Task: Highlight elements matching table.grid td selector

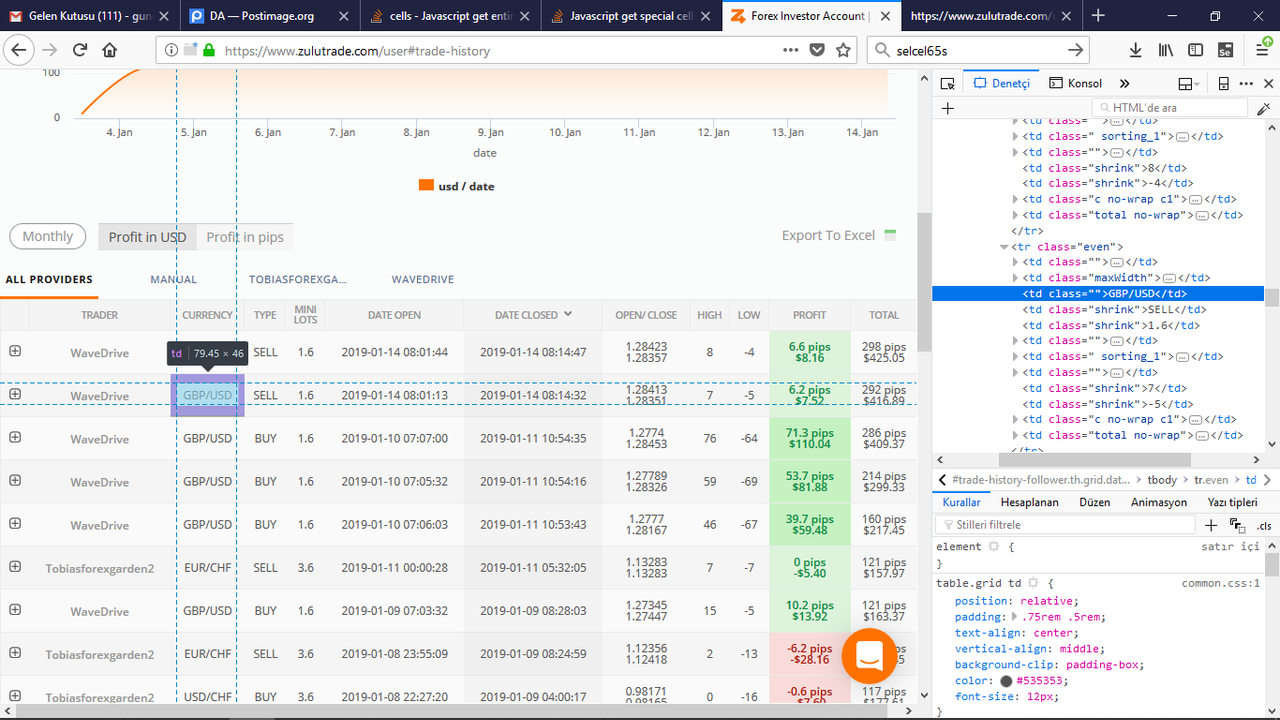Action: pos(1033,583)
